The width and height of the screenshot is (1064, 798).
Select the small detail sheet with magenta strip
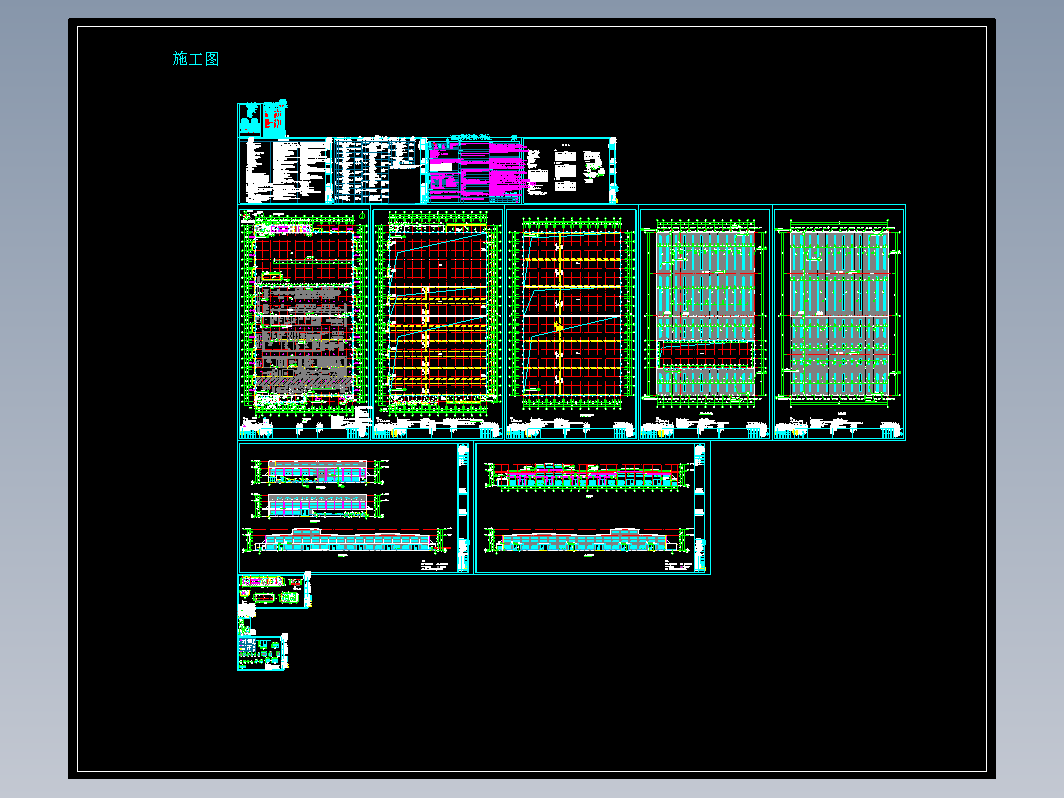[x=274, y=590]
